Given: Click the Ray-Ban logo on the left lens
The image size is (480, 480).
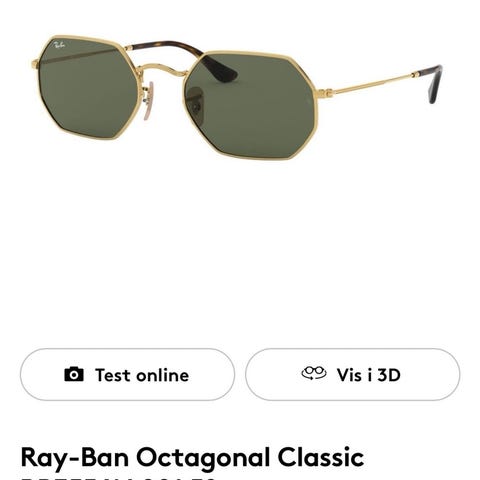Looking at the screenshot, I should 59,45.
